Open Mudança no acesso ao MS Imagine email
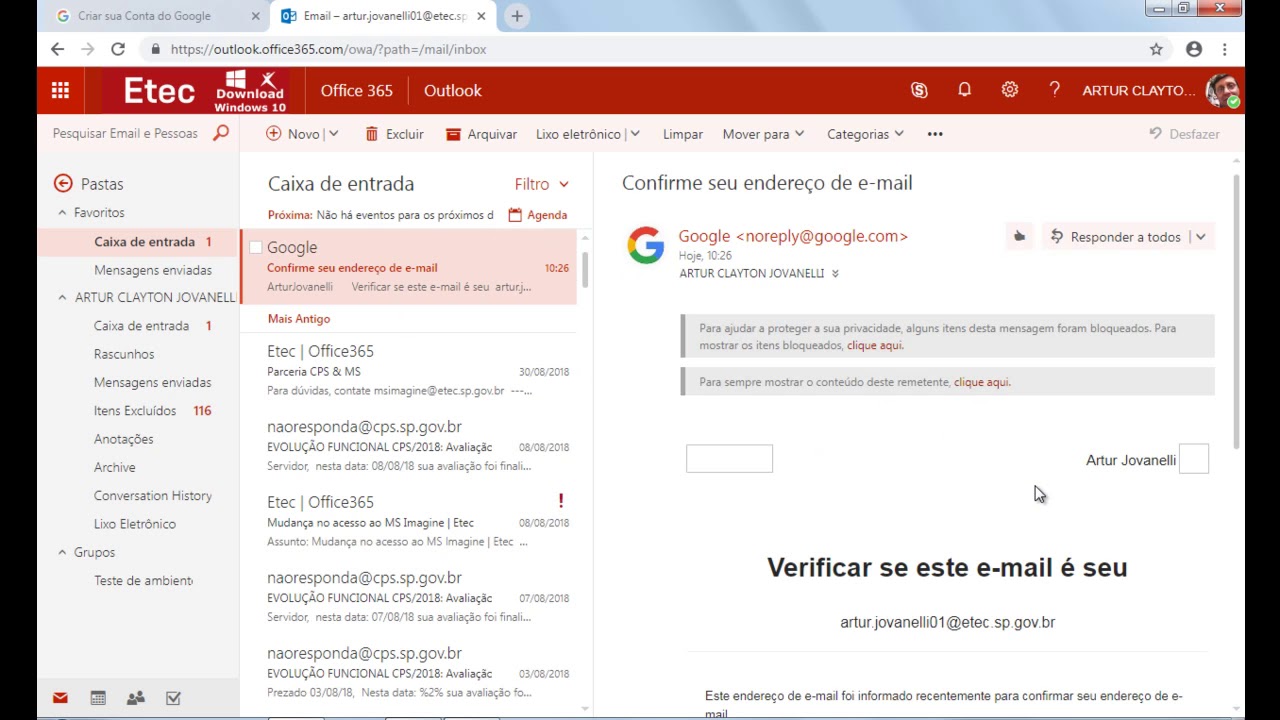 coord(409,522)
